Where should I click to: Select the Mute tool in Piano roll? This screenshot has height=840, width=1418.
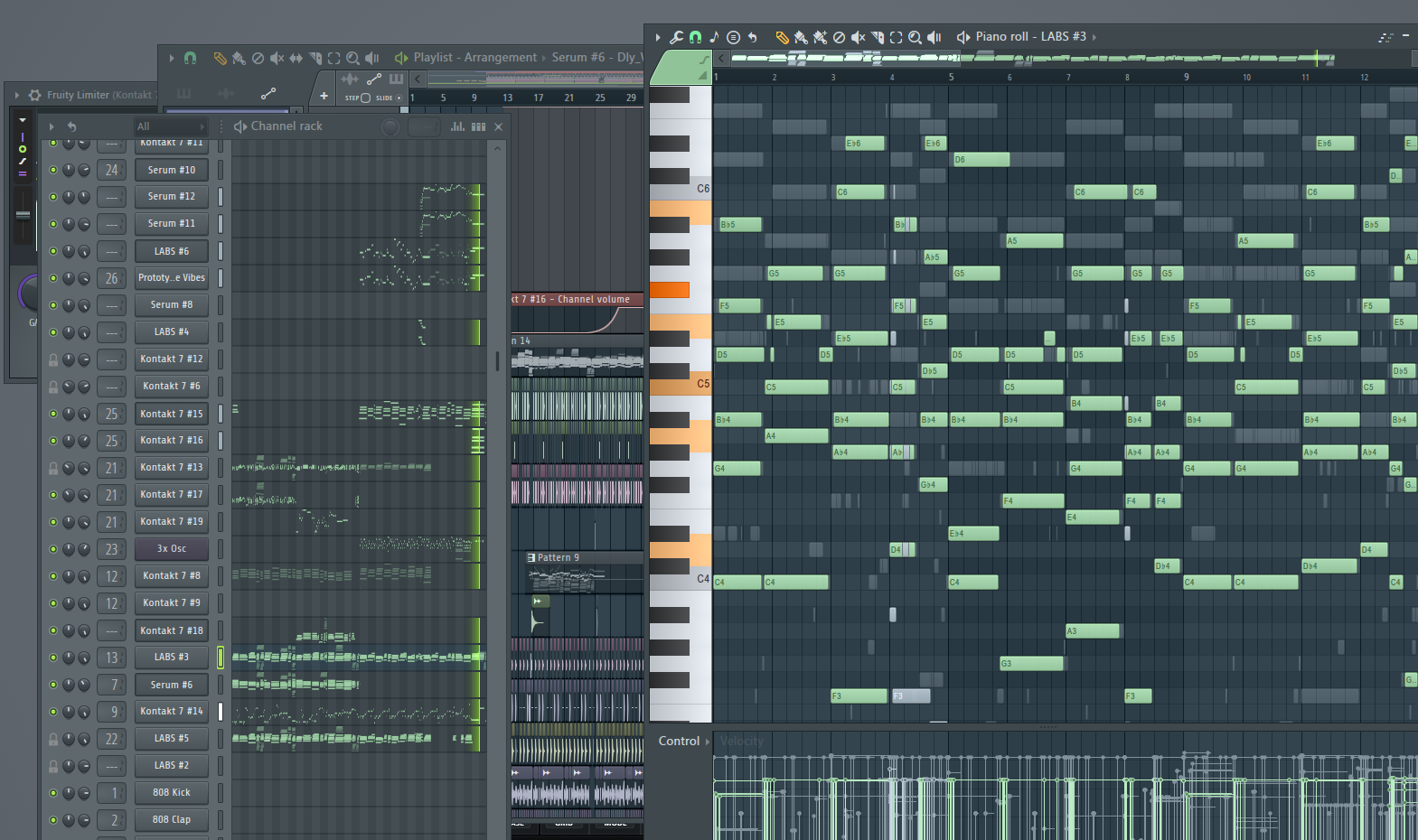(858, 37)
